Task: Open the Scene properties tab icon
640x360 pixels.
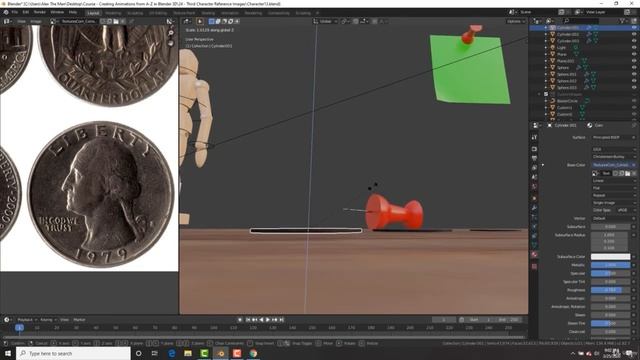Action: pyautogui.click(x=534, y=177)
